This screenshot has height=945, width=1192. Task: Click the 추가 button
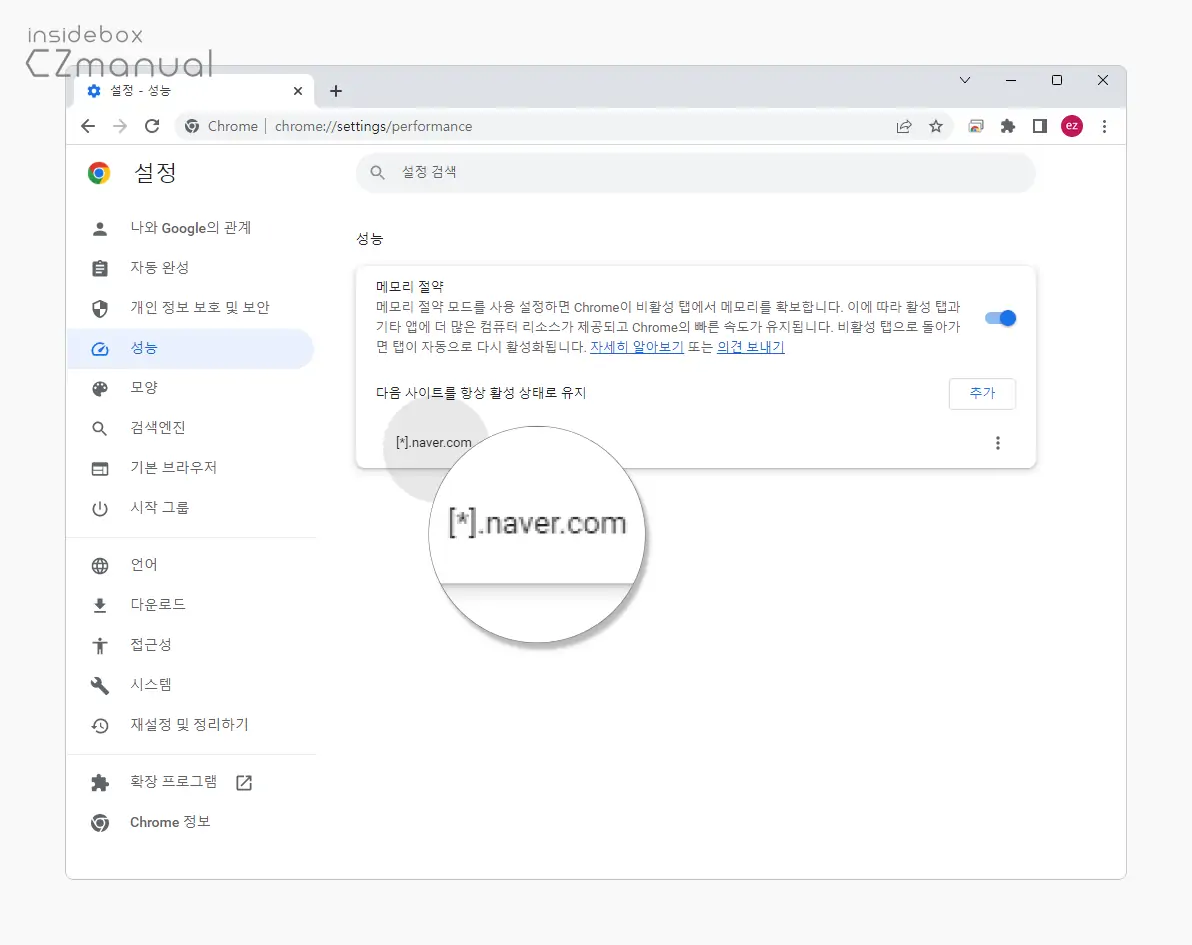(x=982, y=394)
